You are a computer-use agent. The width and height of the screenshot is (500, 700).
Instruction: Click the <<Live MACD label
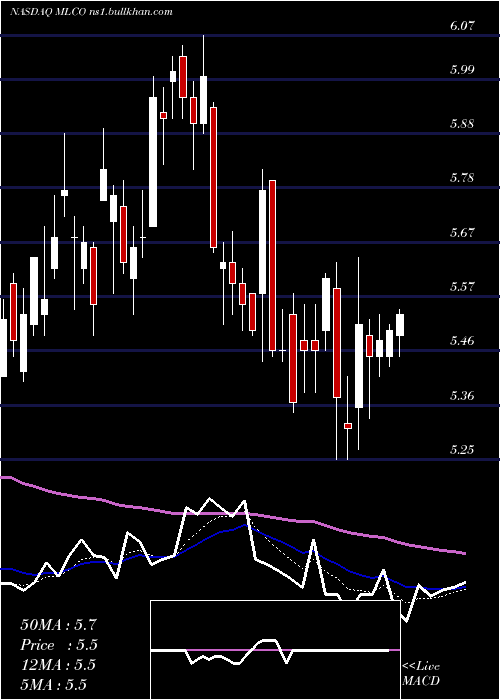click(x=421, y=673)
